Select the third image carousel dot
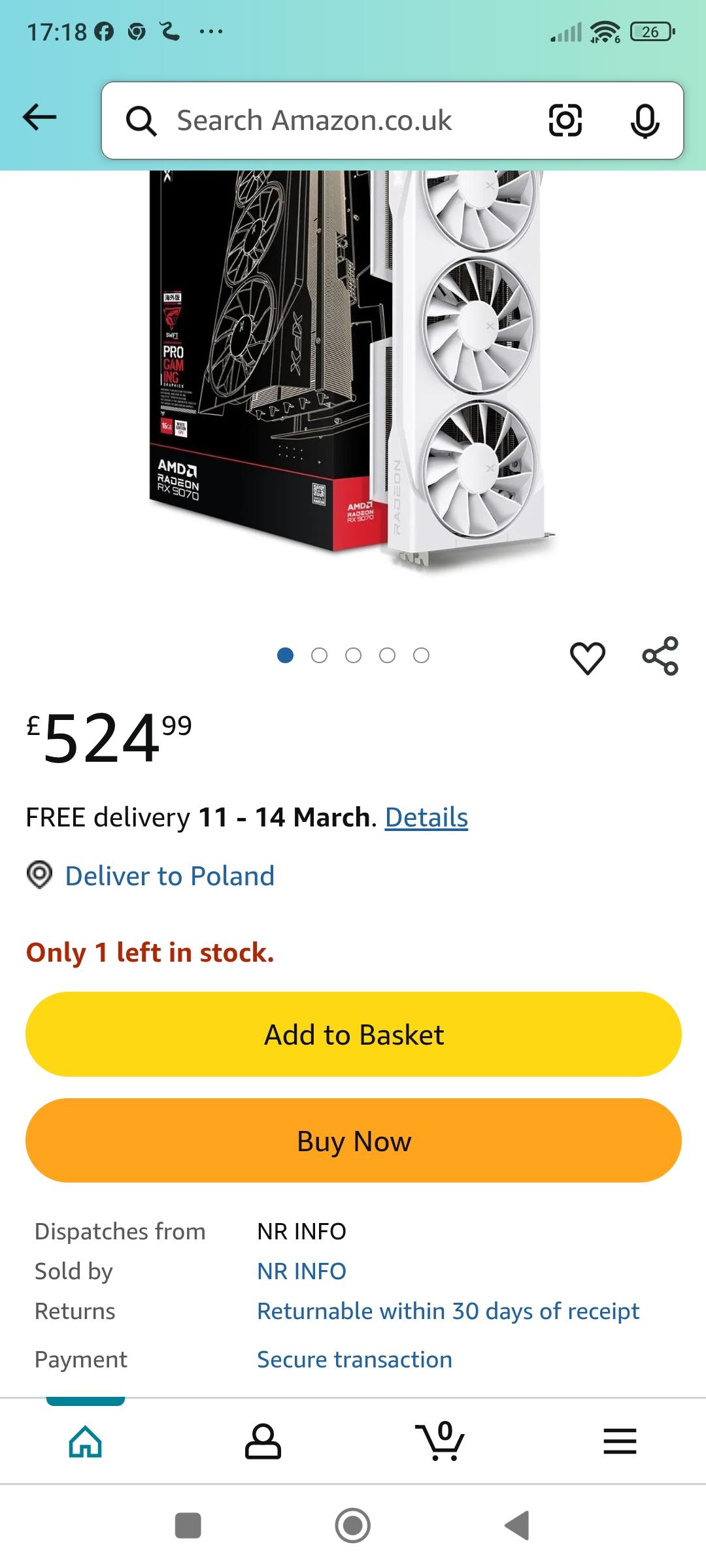The image size is (706, 1568). (353, 655)
